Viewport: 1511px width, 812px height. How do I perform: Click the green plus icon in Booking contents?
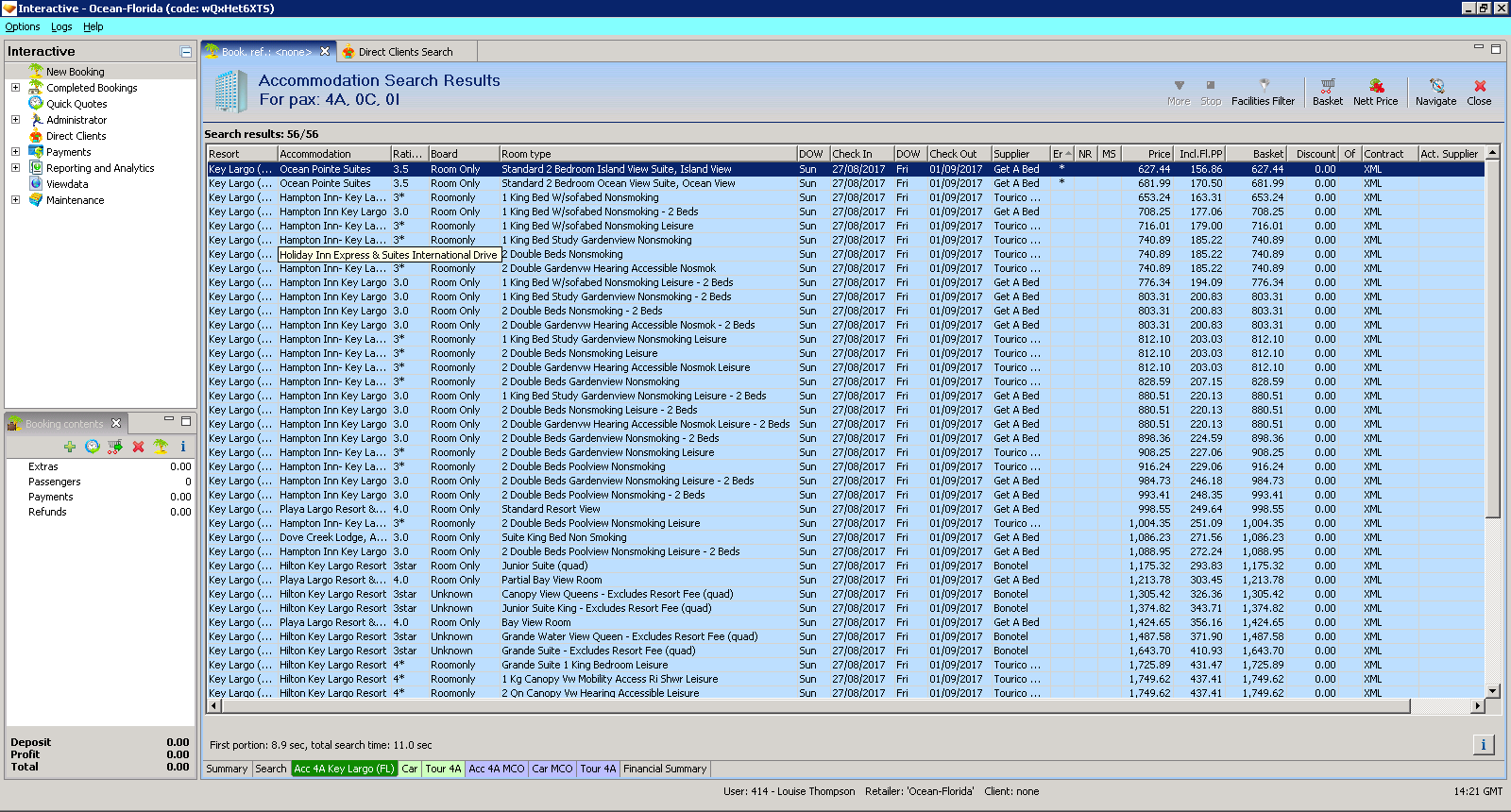pos(70,447)
